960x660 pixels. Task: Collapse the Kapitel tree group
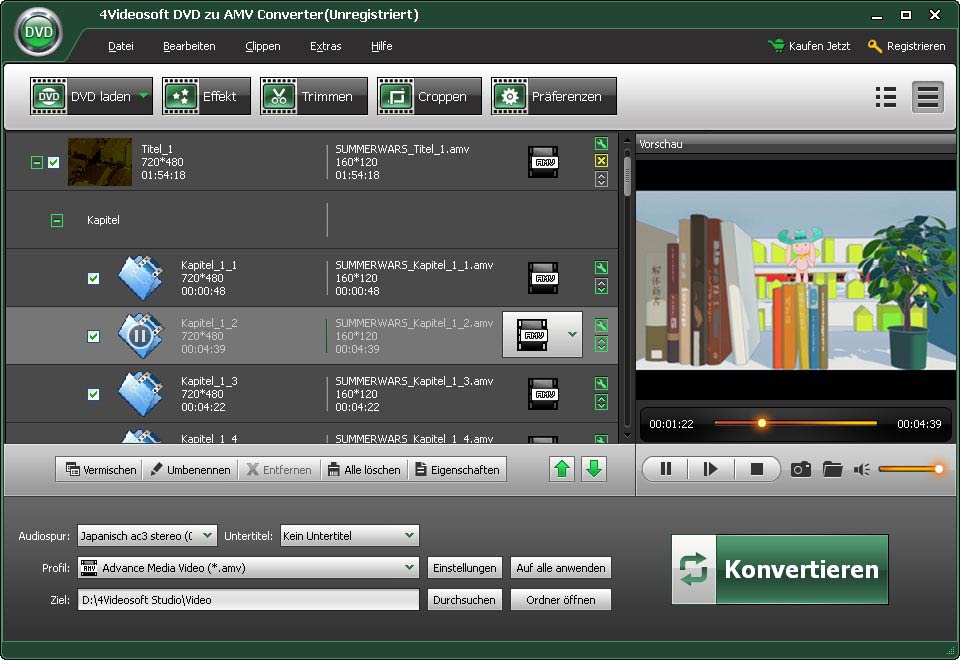tap(57, 220)
